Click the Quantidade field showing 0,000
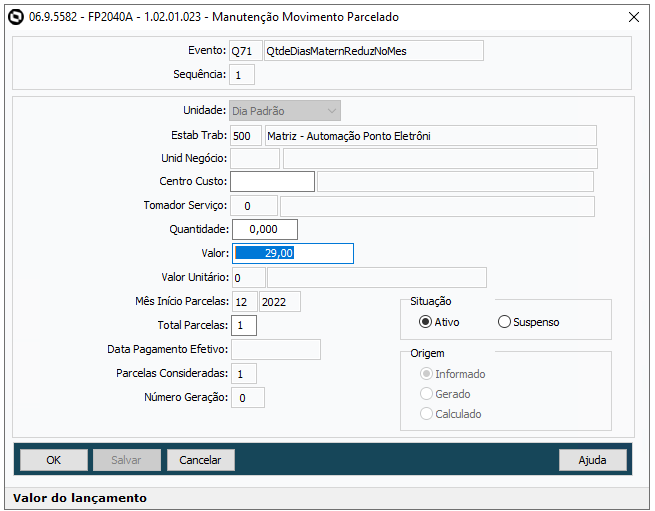This screenshot has height=511, width=655. coord(265,229)
